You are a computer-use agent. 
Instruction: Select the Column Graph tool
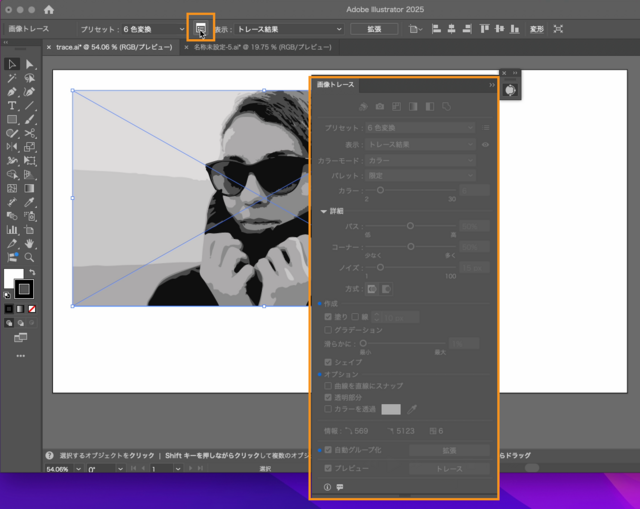[x=12, y=230]
